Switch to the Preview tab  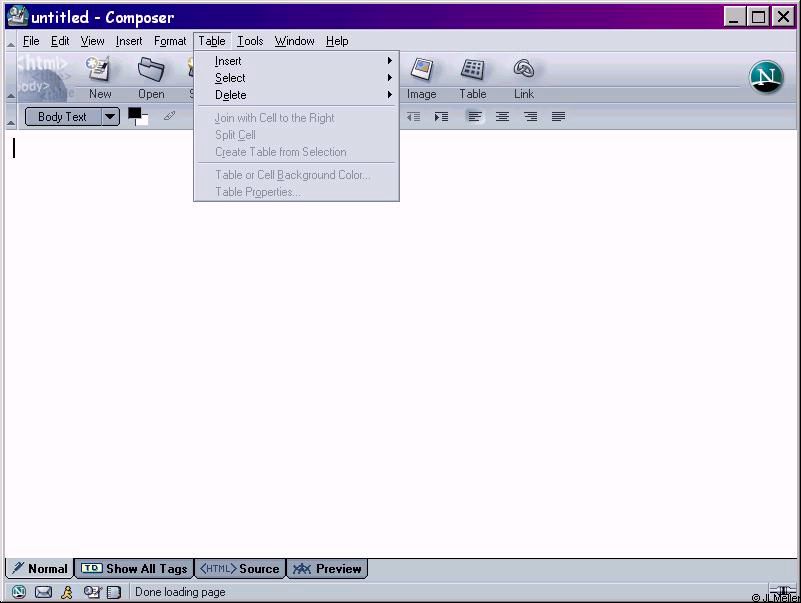[327, 569]
